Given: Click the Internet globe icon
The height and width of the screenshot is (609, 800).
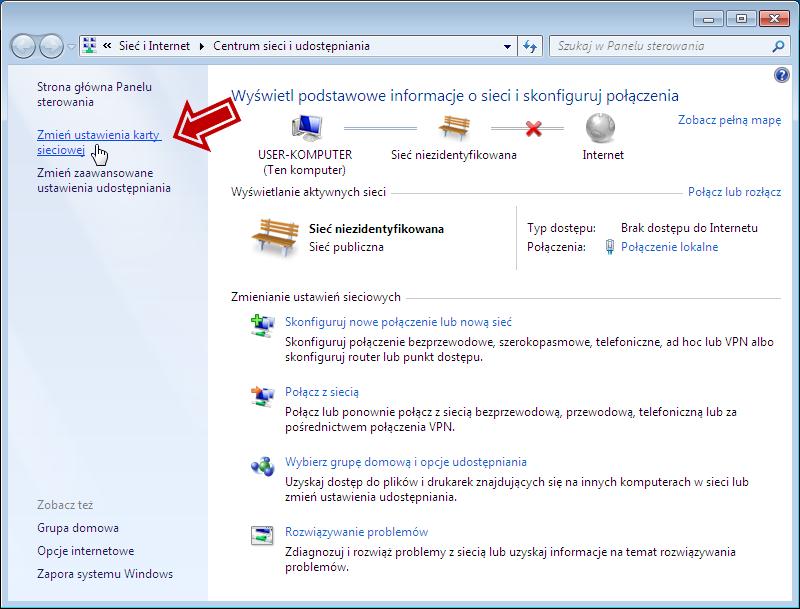Looking at the screenshot, I should click(x=602, y=129).
